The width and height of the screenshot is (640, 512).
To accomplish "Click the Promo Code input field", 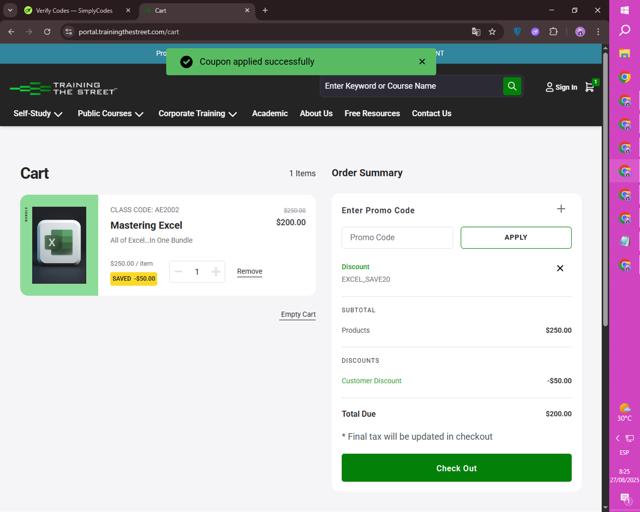I will (x=397, y=238).
